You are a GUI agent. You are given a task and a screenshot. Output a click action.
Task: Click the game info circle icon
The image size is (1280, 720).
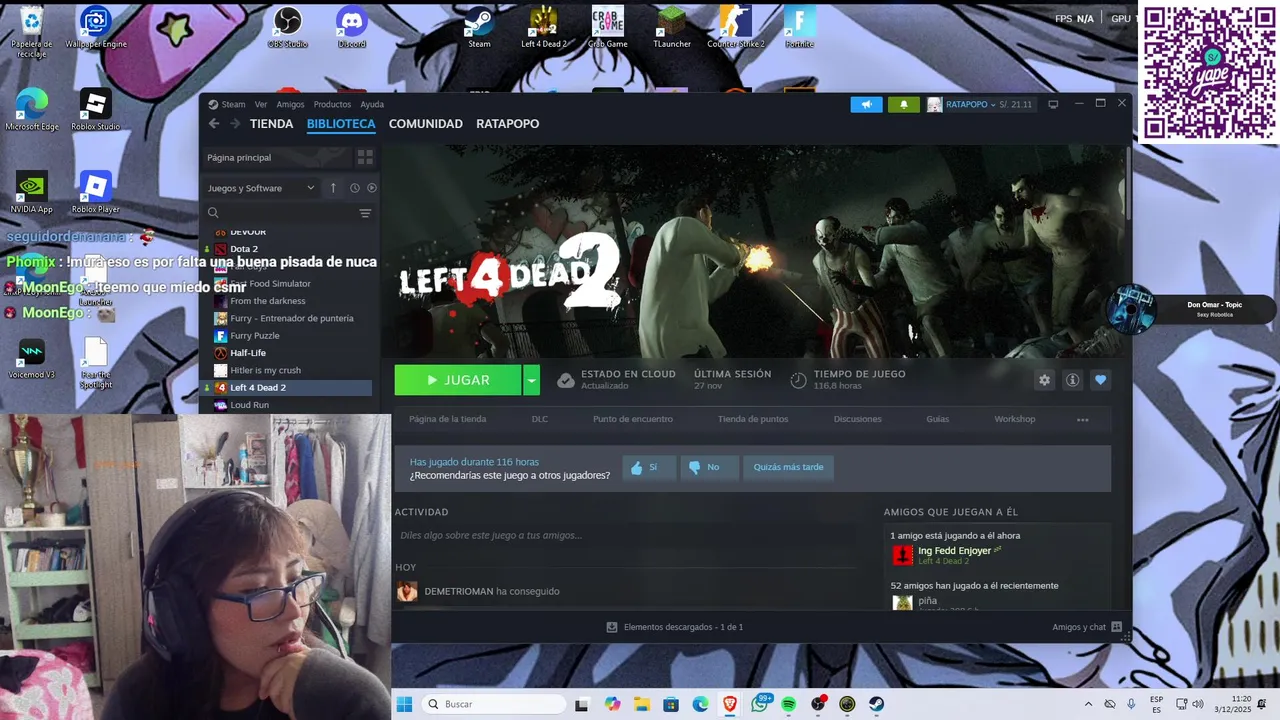click(1072, 380)
